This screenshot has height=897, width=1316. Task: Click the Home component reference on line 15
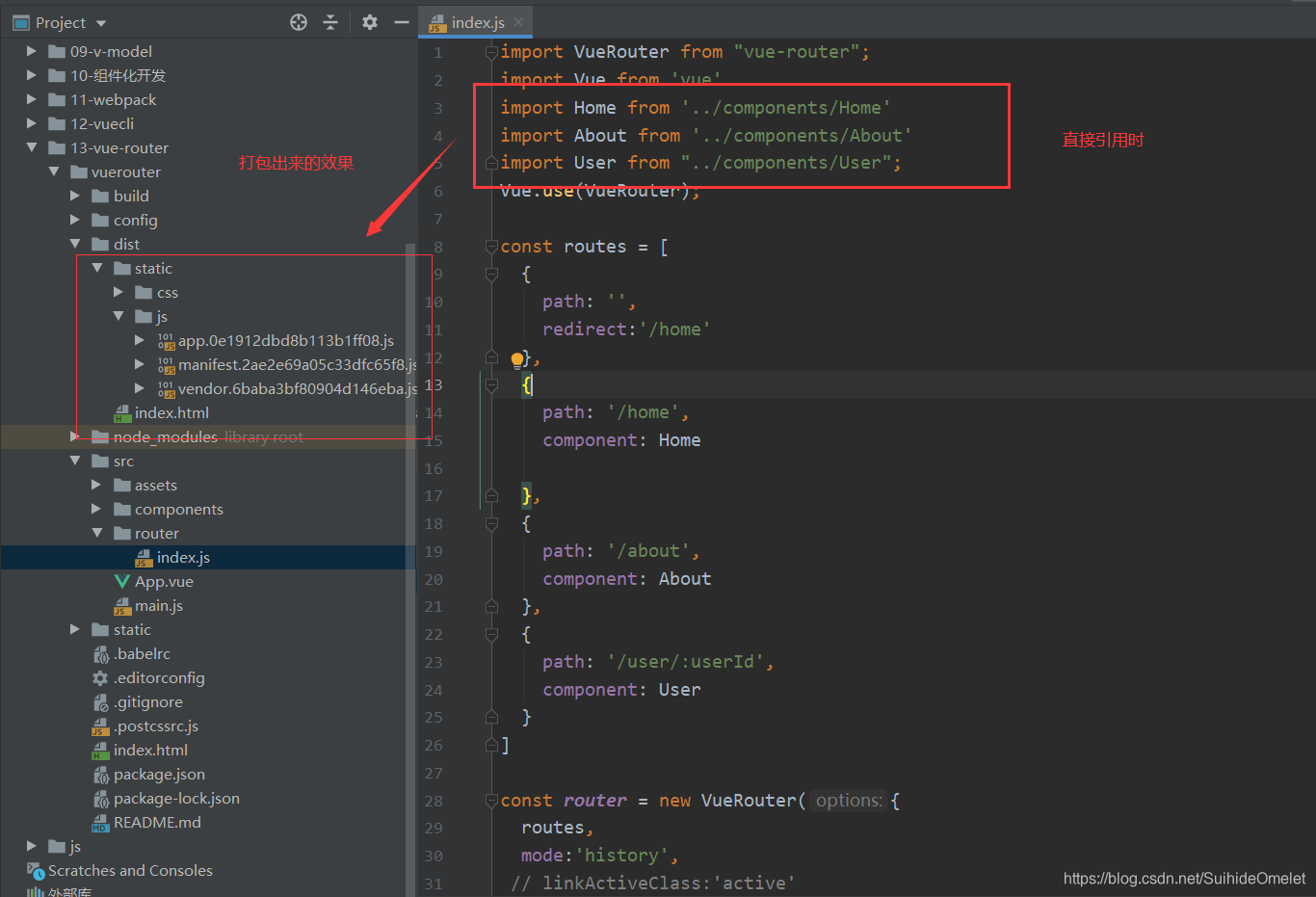pyautogui.click(x=679, y=440)
